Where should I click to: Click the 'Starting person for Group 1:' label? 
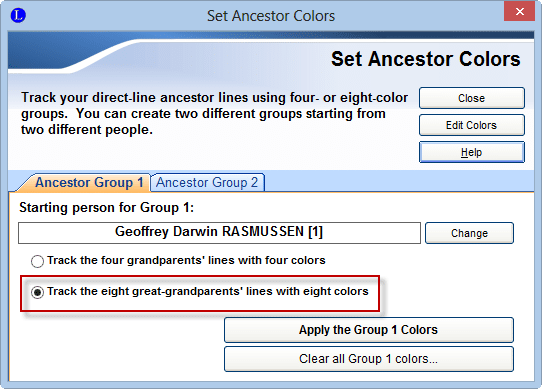pyautogui.click(x=106, y=208)
